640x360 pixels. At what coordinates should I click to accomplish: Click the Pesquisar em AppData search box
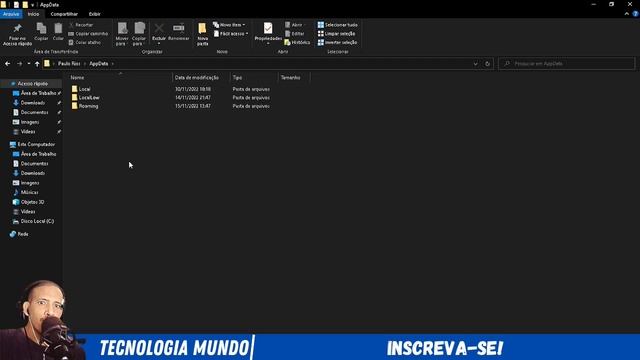pos(567,64)
